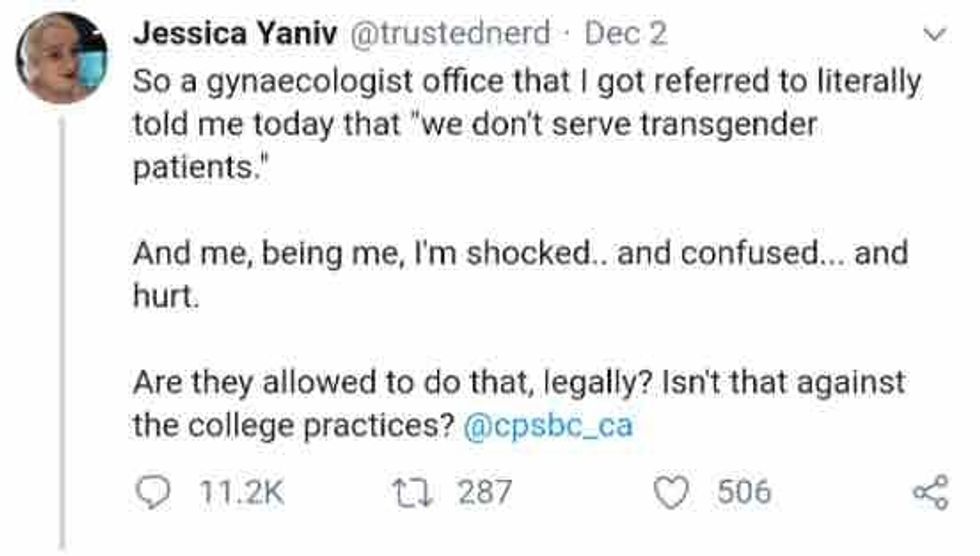Expand the tweet options chevron menu
Viewport: 980px width, 556px height.
click(934, 35)
